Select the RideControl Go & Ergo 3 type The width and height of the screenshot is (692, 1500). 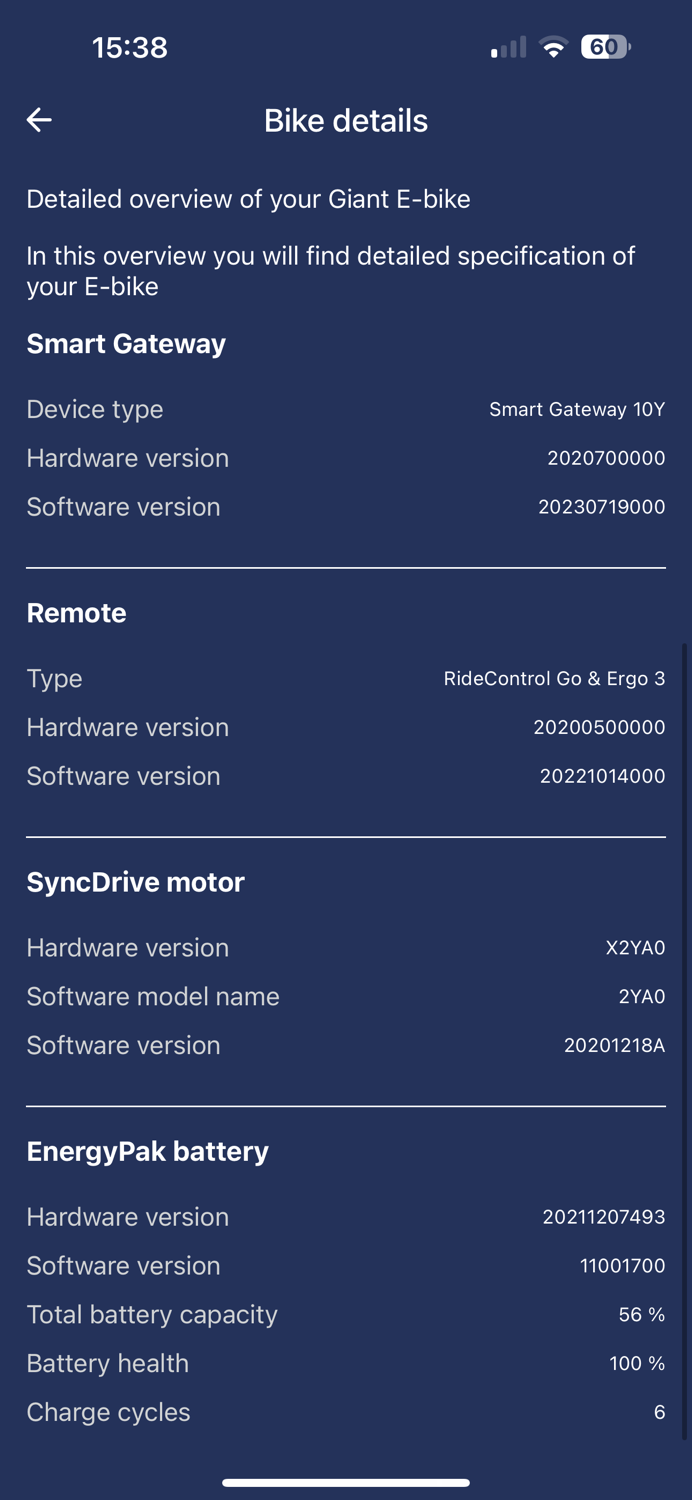[x=554, y=678]
